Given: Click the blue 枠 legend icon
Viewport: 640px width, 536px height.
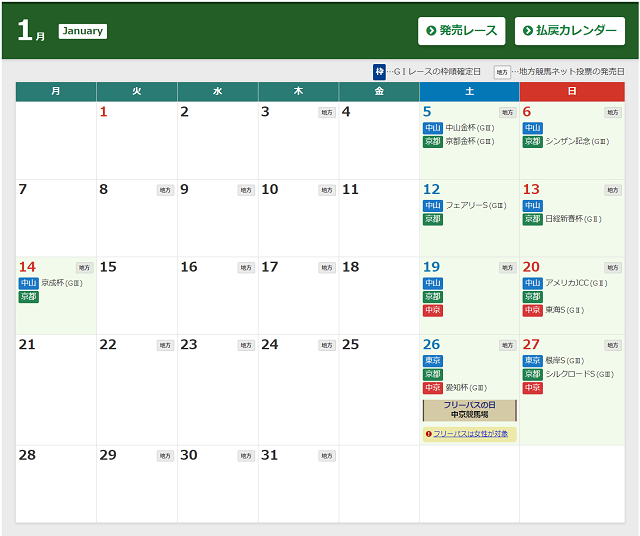Looking at the screenshot, I should click(x=379, y=72).
